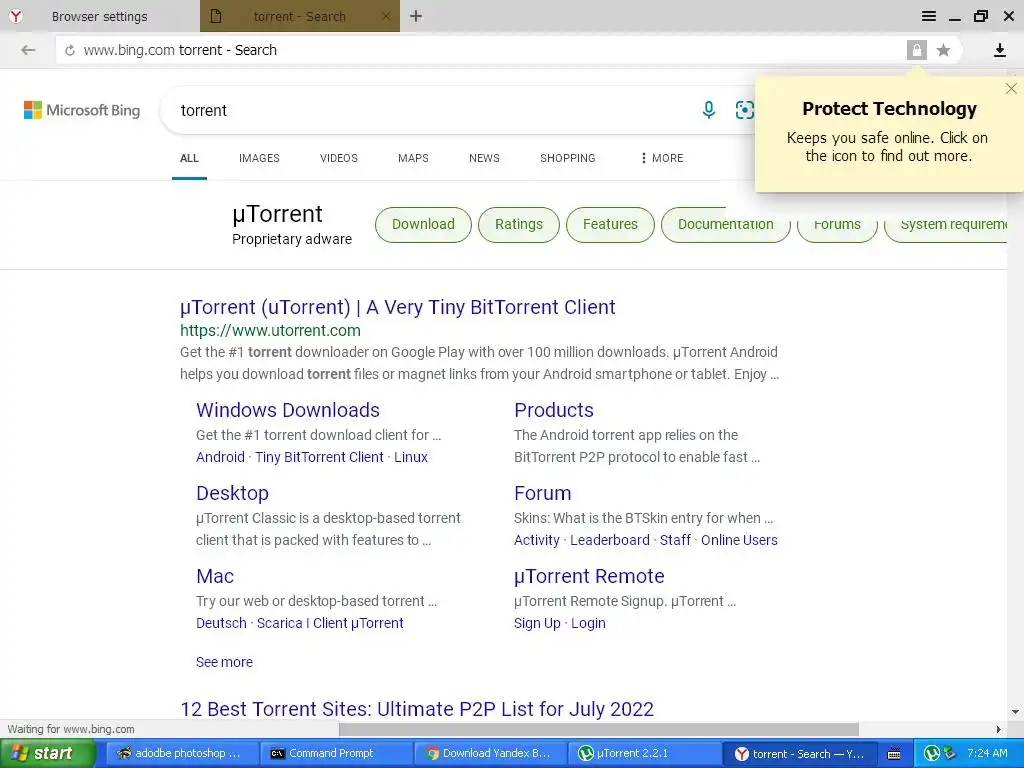The image size is (1024, 768).
Task: Switch to the MAPS results tab
Action: [413, 158]
